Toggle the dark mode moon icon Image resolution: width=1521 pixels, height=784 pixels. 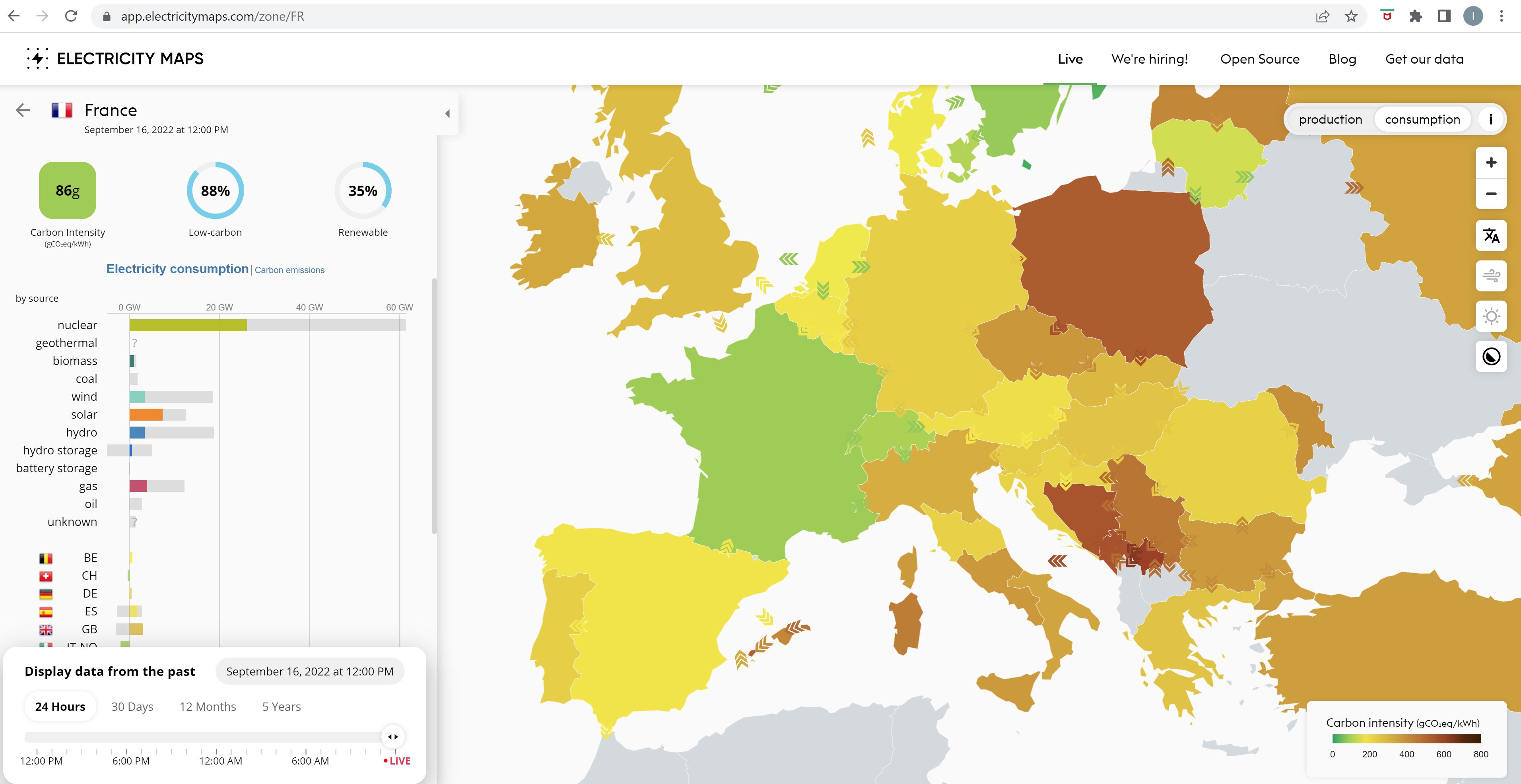point(1491,357)
